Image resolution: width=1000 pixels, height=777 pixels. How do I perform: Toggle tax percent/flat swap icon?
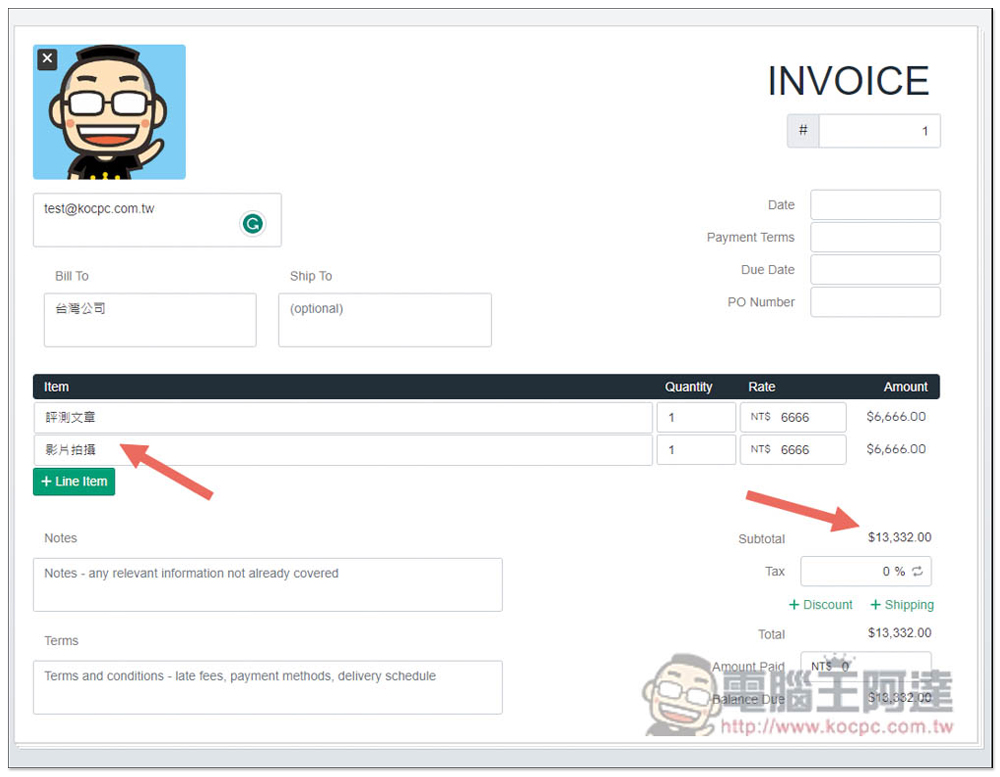pos(918,571)
